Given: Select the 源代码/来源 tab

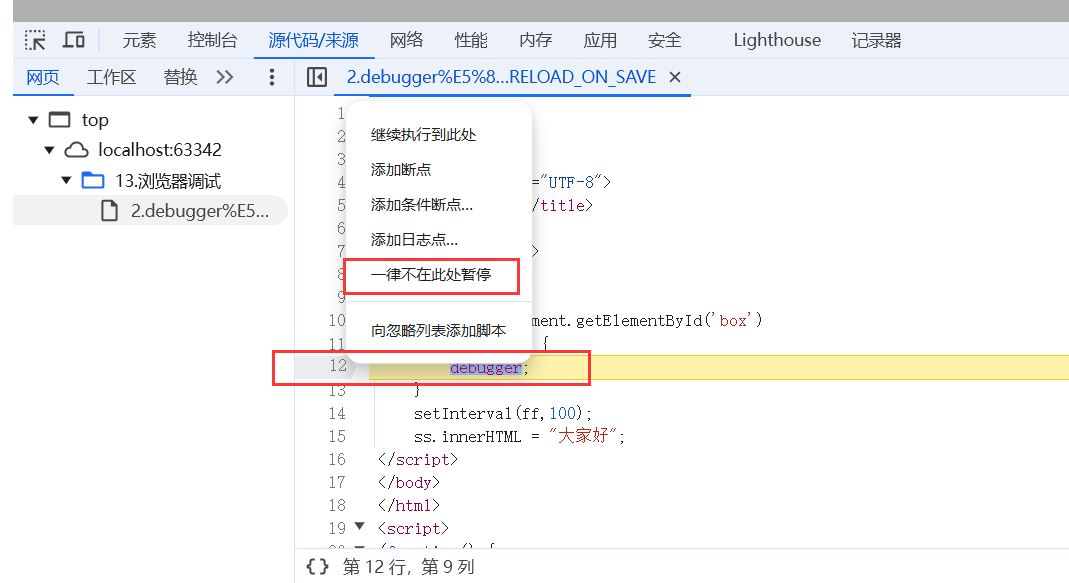Looking at the screenshot, I should click(x=314, y=40).
